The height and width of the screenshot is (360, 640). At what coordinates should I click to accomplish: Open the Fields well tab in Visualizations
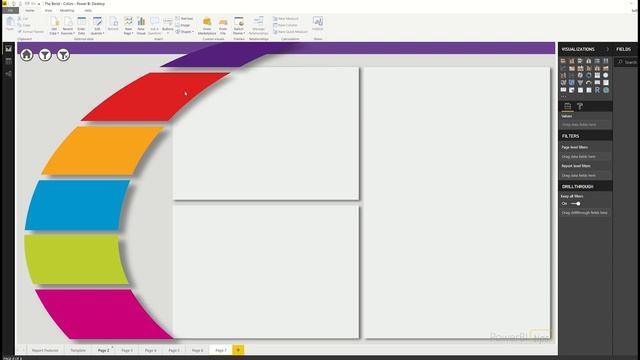click(x=567, y=107)
